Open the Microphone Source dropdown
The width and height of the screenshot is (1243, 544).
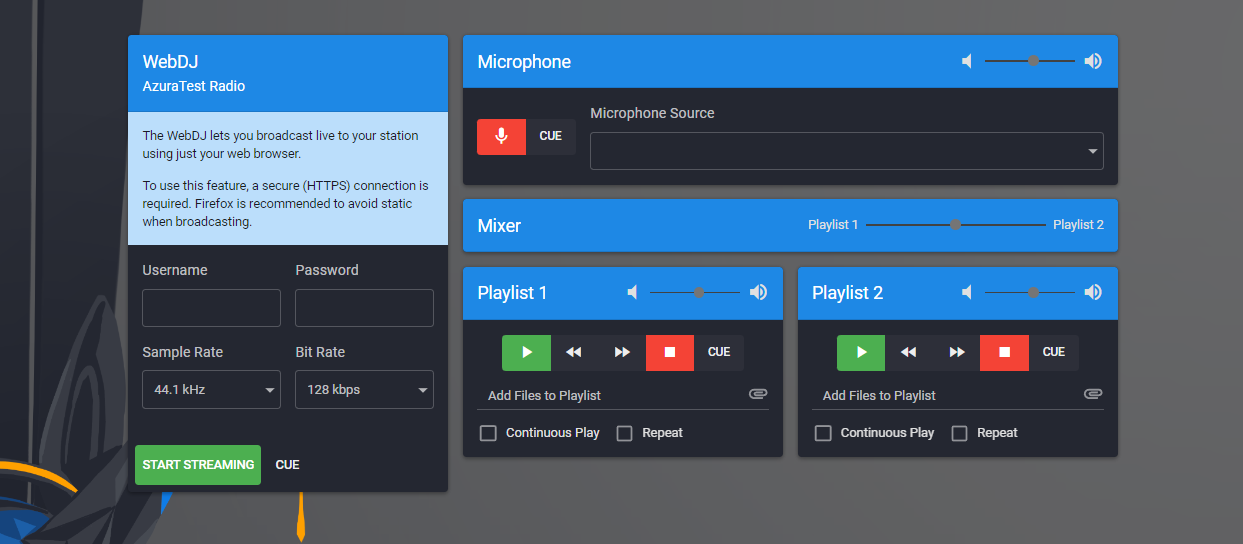[x=846, y=151]
